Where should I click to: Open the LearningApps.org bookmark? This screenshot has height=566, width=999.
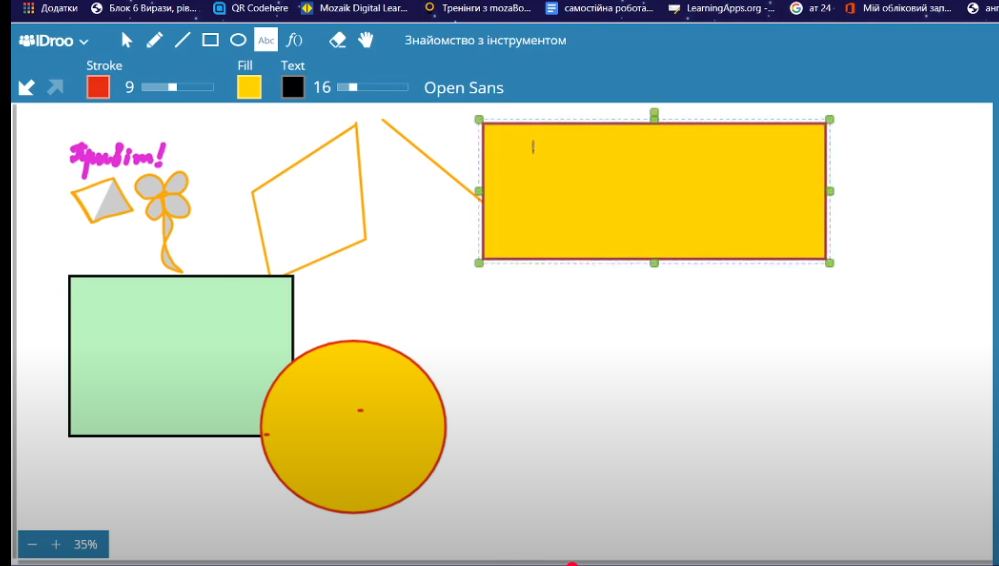point(722,8)
